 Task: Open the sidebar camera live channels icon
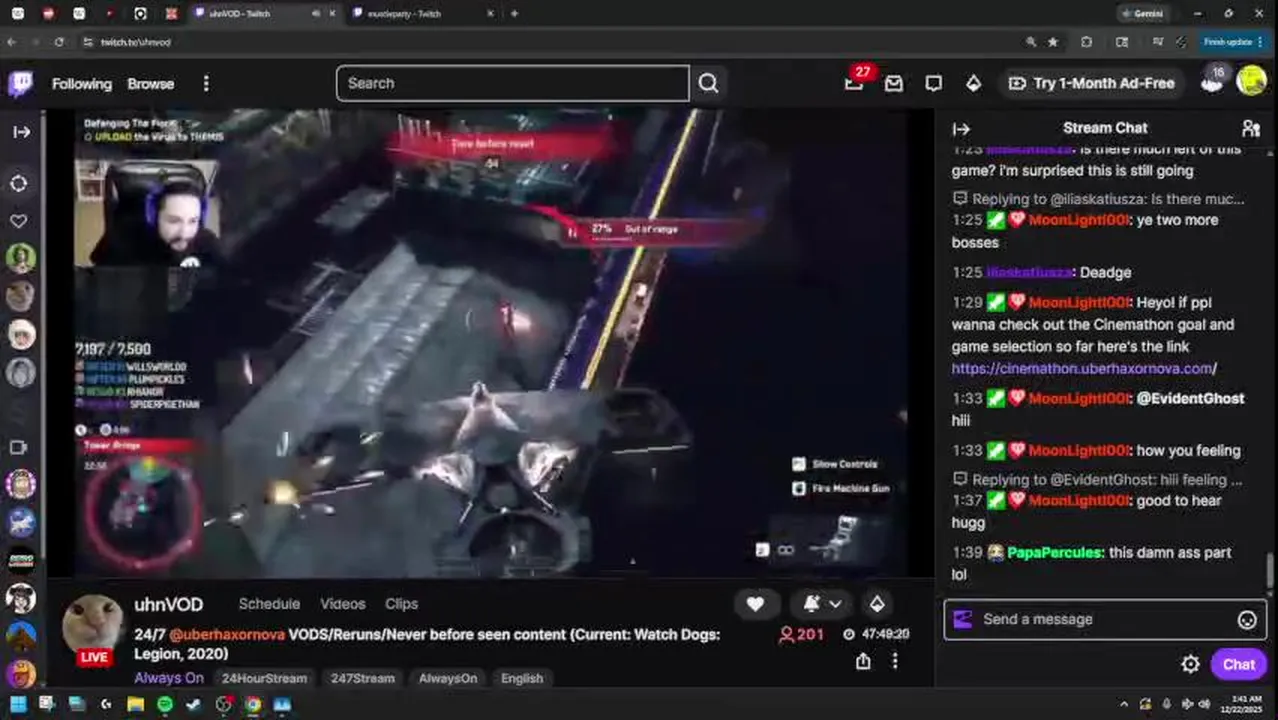point(19,448)
